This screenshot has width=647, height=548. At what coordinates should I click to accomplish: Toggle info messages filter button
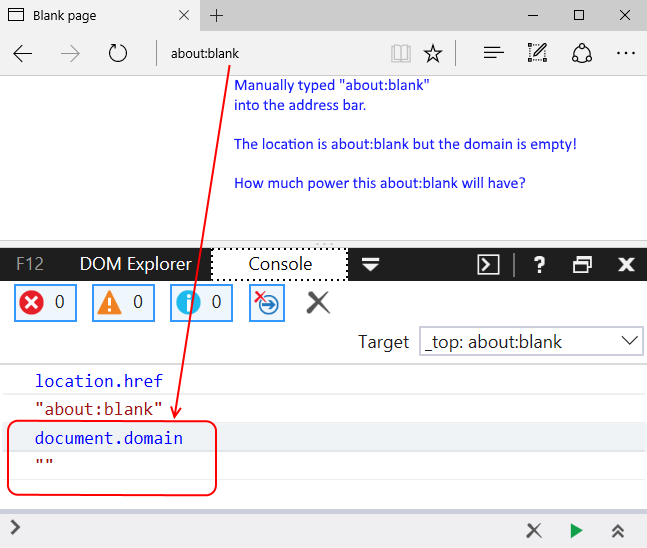(x=201, y=302)
